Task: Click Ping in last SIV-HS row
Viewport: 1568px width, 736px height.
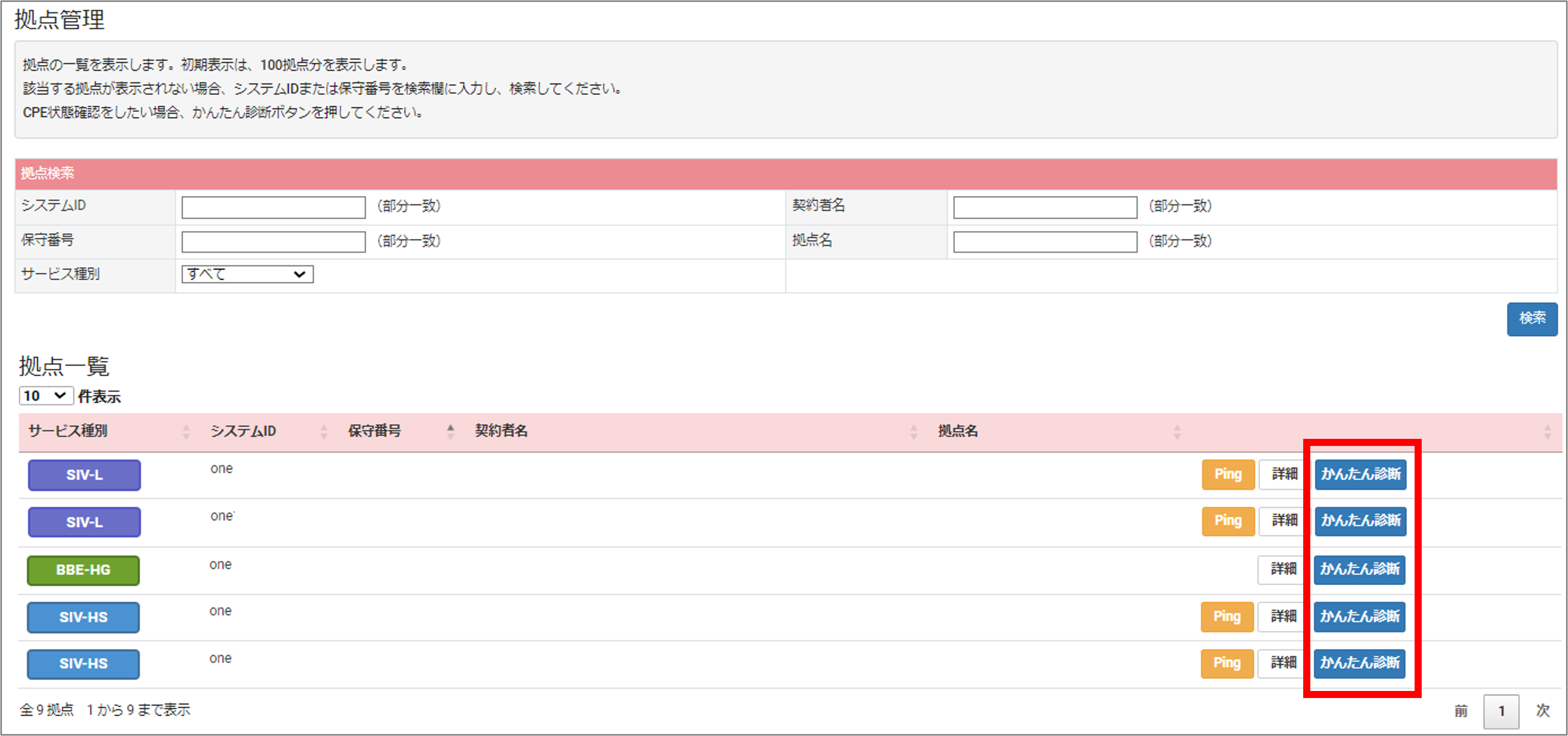Action: pyautogui.click(x=1227, y=664)
